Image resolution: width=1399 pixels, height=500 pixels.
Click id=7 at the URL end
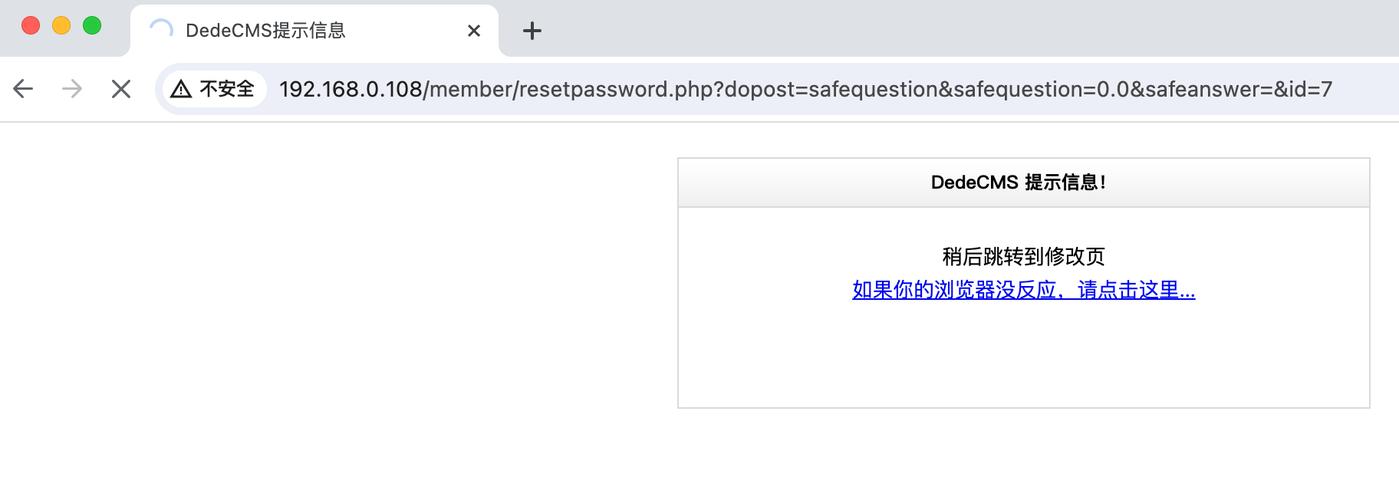pos(1311,89)
